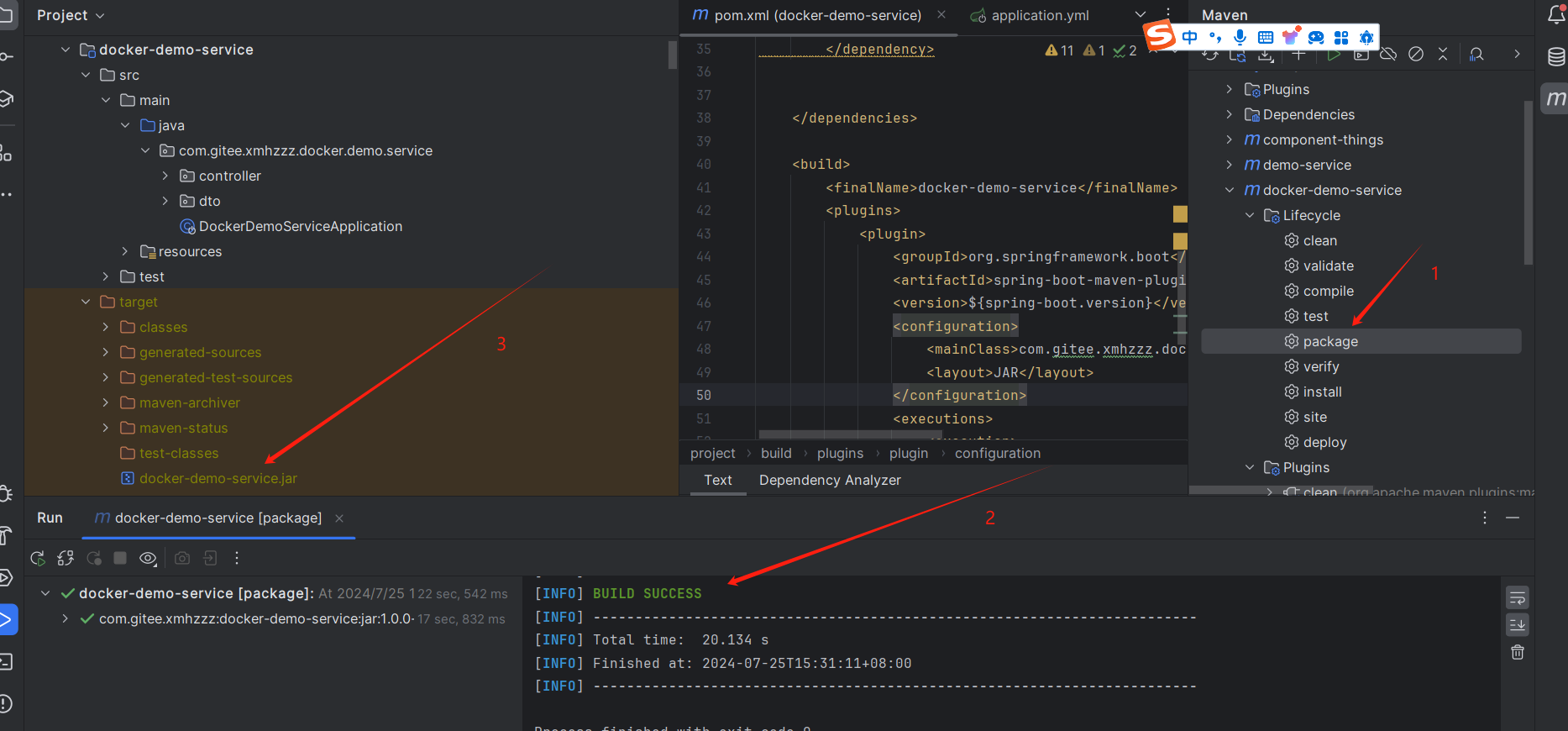This screenshot has width=1568, height=731.
Task: Collapse the Lifecycle node in Maven
Action: pos(1250,215)
